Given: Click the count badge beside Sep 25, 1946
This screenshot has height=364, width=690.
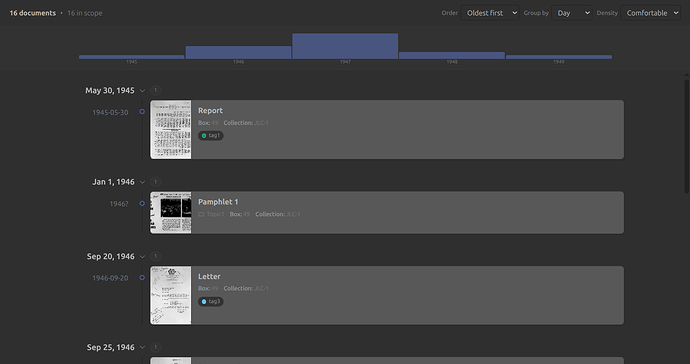Looking at the screenshot, I should click(155, 347).
